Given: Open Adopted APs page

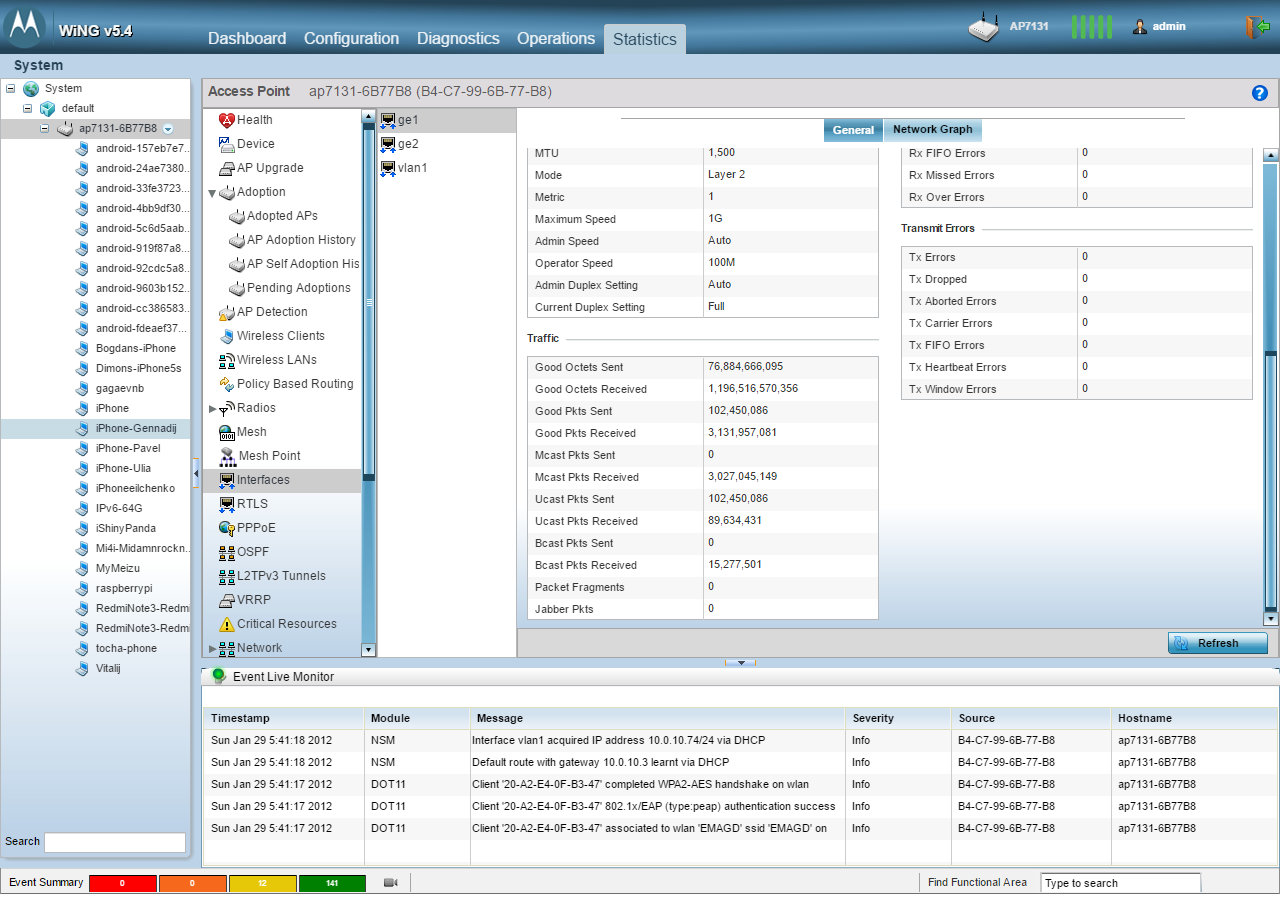Looking at the screenshot, I should 282,216.
